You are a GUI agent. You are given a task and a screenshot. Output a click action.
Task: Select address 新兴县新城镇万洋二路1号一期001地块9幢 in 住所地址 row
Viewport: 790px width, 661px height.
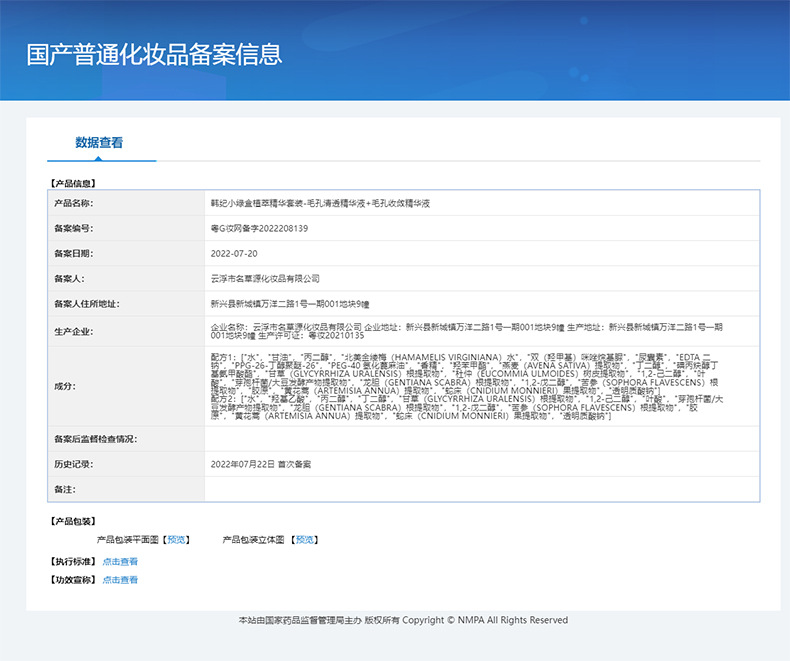pyautogui.click(x=290, y=304)
